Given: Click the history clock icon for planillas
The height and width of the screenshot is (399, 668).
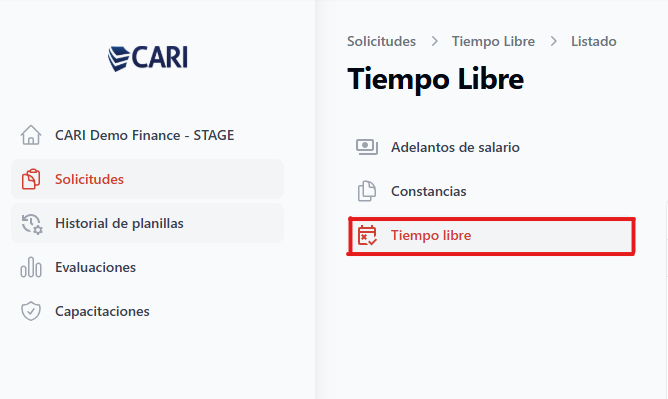Looking at the screenshot, I should (x=32, y=224).
